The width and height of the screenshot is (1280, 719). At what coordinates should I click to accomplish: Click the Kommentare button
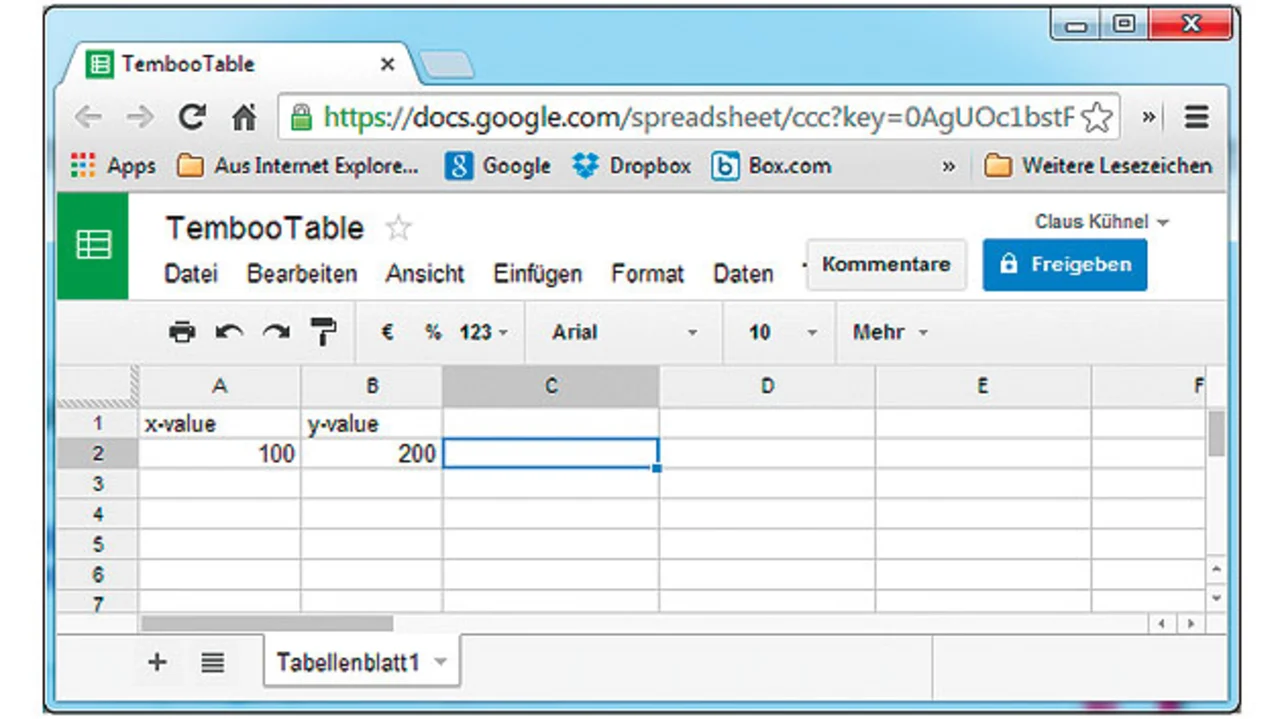pos(885,265)
